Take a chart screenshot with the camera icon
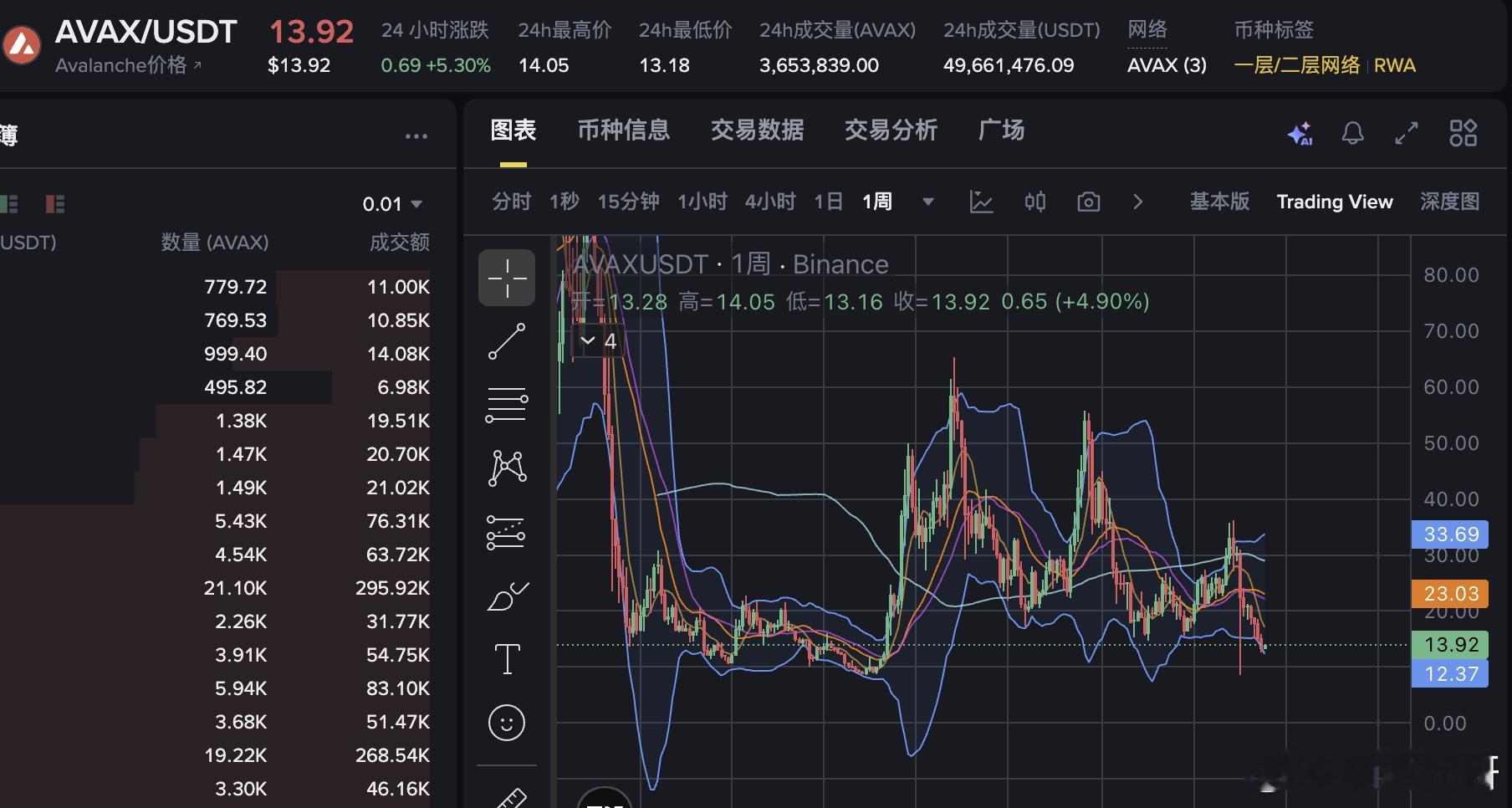Screen dimensions: 1512x808 click(x=1088, y=202)
